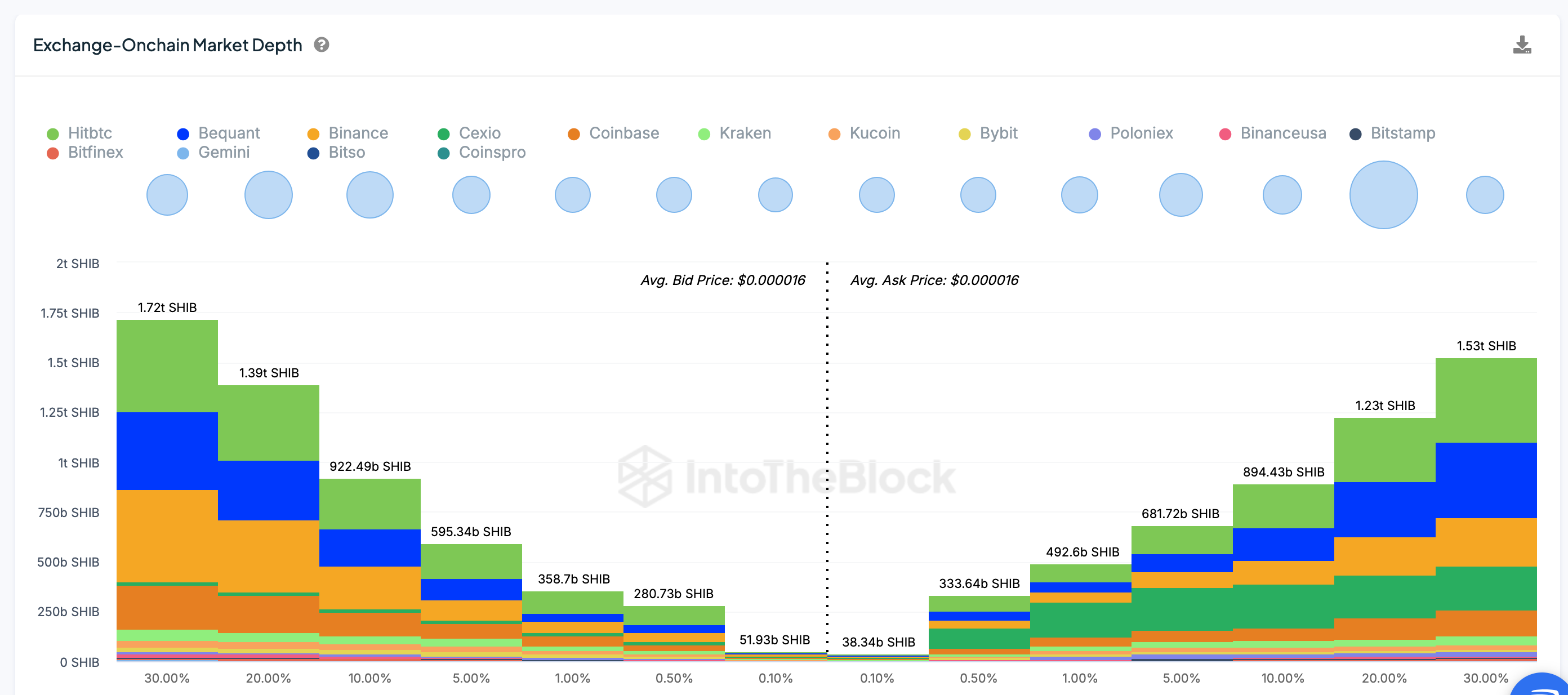This screenshot has height=695, width=1568.
Task: Hide Bitso series in legend
Action: (x=337, y=153)
